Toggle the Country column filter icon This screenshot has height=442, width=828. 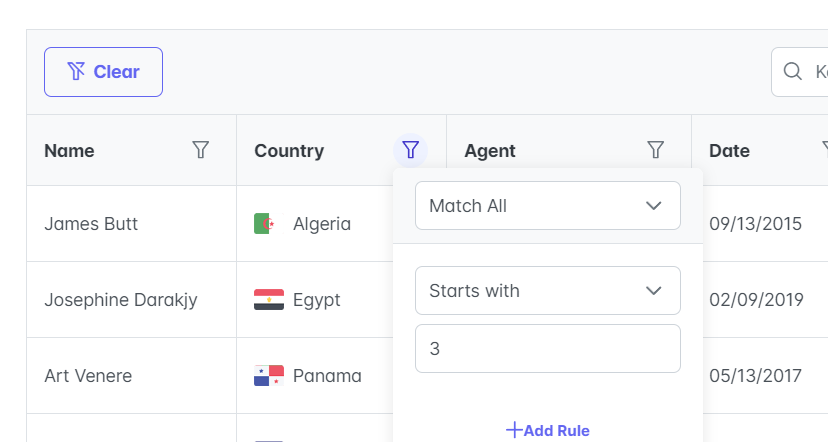tap(410, 150)
